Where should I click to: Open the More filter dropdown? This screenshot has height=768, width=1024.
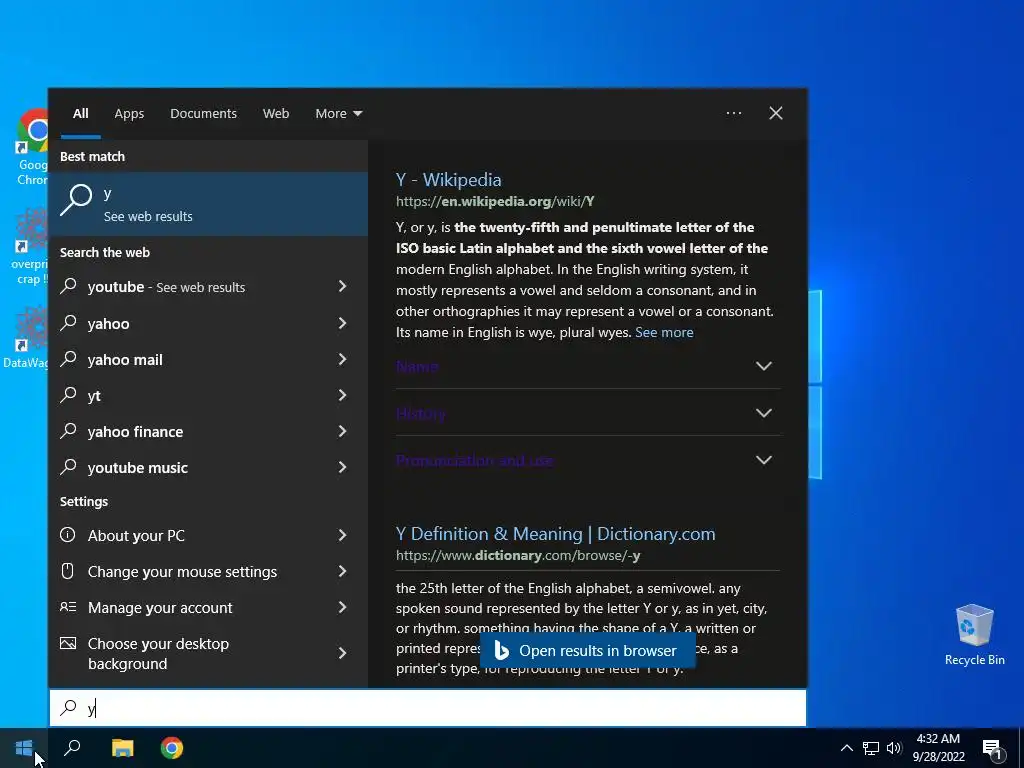pyautogui.click(x=338, y=114)
